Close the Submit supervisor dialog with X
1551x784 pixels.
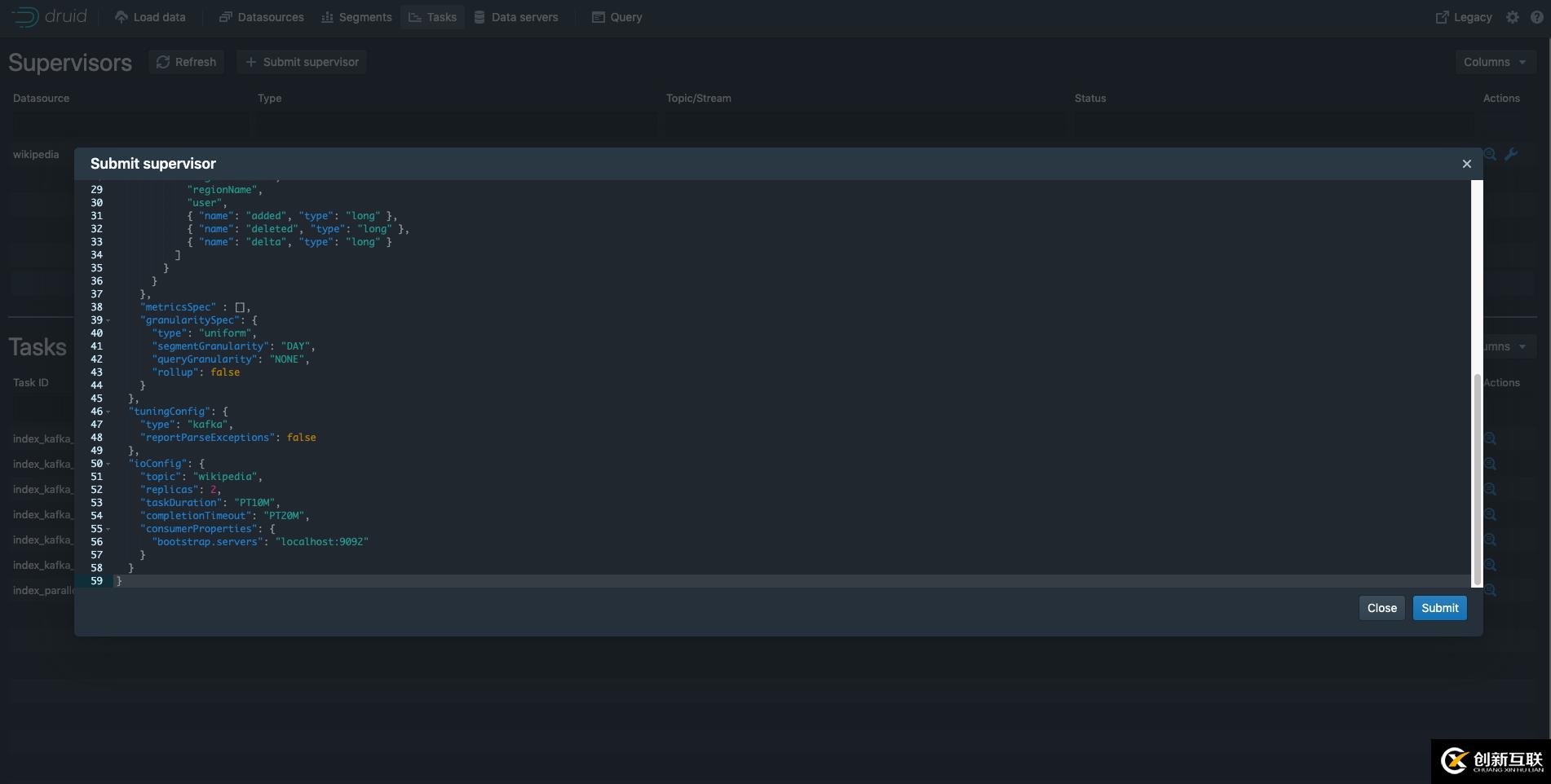coord(1467,164)
